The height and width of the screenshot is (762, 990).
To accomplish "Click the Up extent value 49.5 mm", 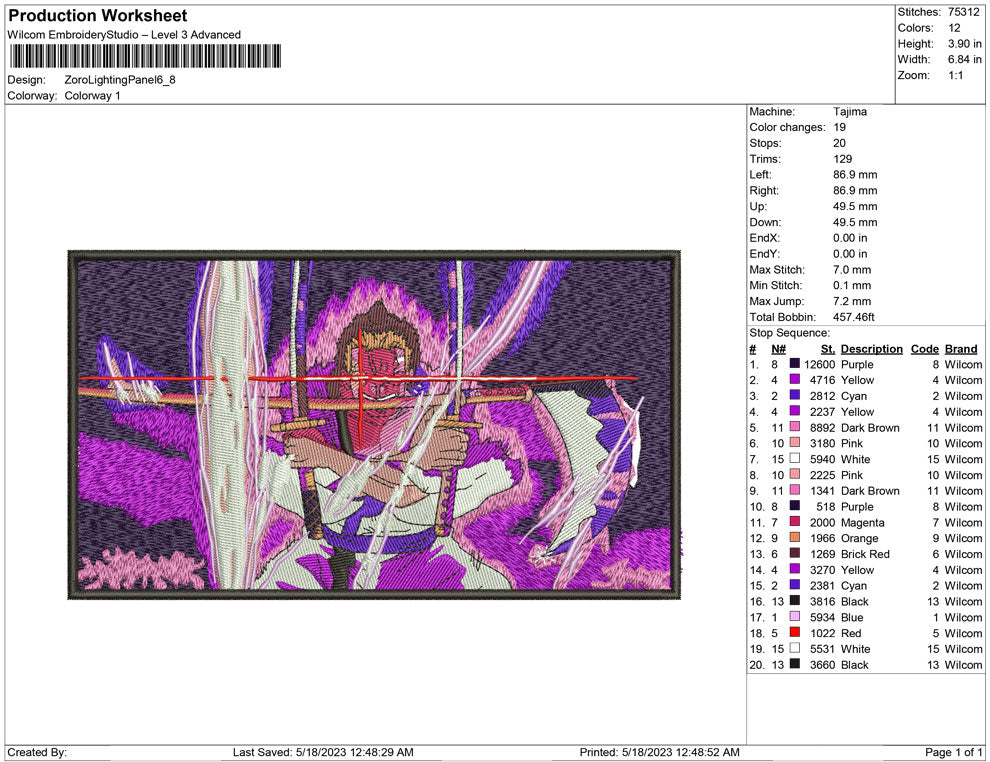I will 855,206.
